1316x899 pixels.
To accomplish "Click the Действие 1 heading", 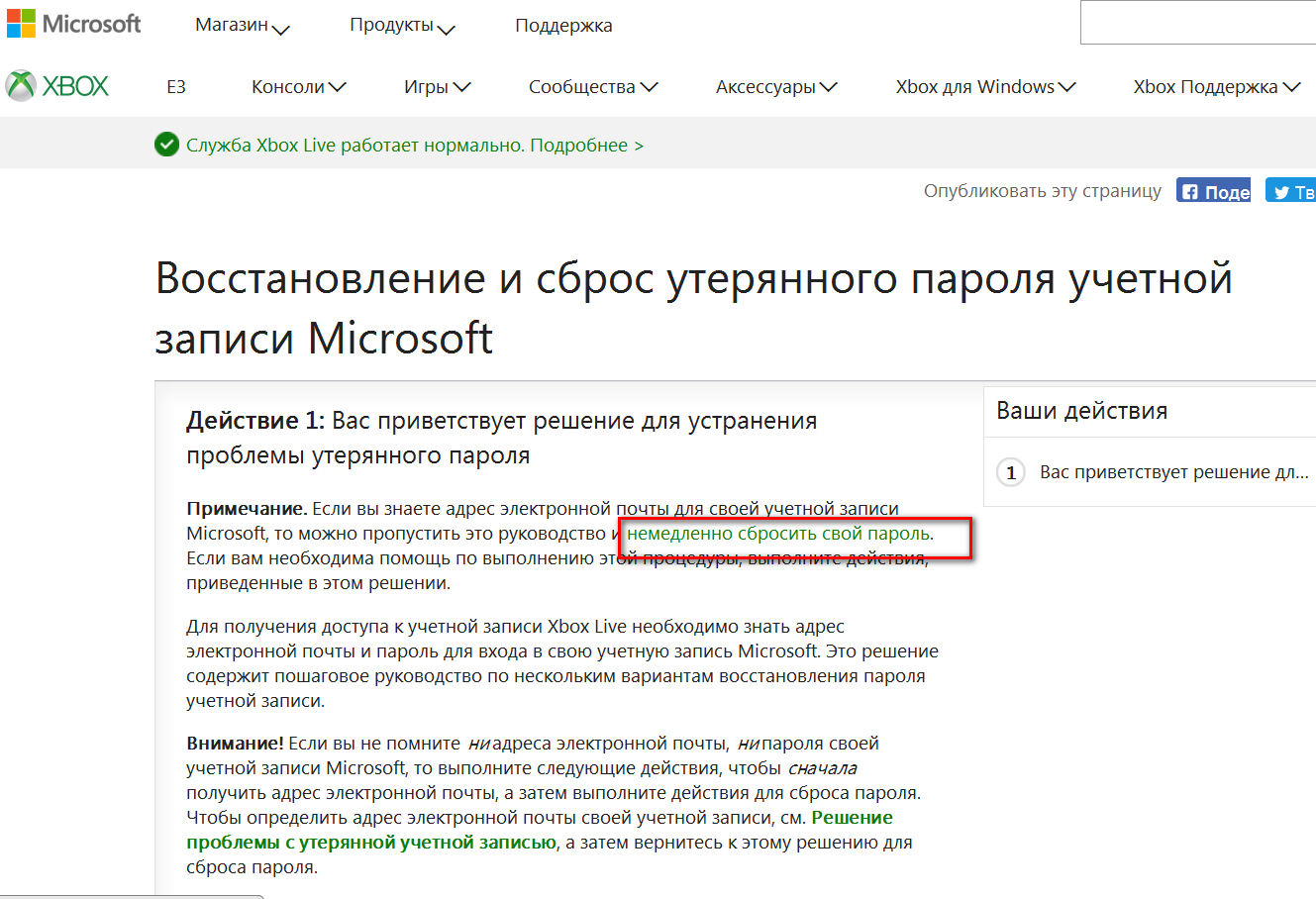I will 501,438.
